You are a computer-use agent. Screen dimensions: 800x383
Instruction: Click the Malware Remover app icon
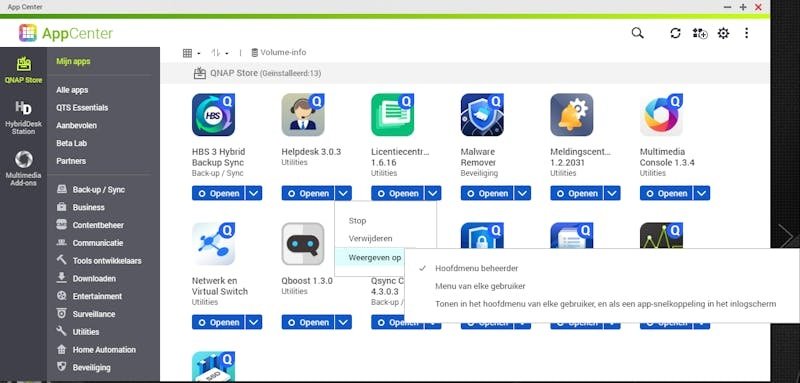(482, 115)
